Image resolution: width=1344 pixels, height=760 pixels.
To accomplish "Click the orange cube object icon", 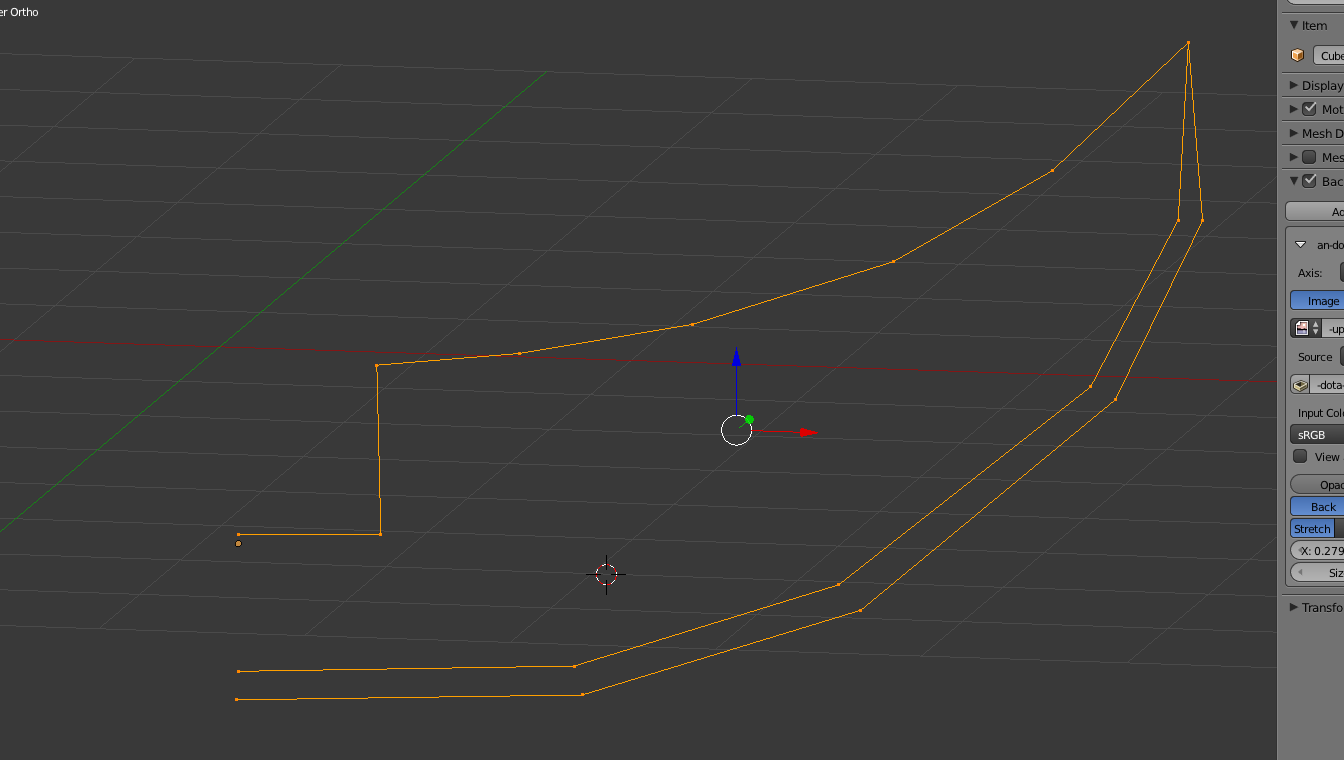I will 1297,56.
